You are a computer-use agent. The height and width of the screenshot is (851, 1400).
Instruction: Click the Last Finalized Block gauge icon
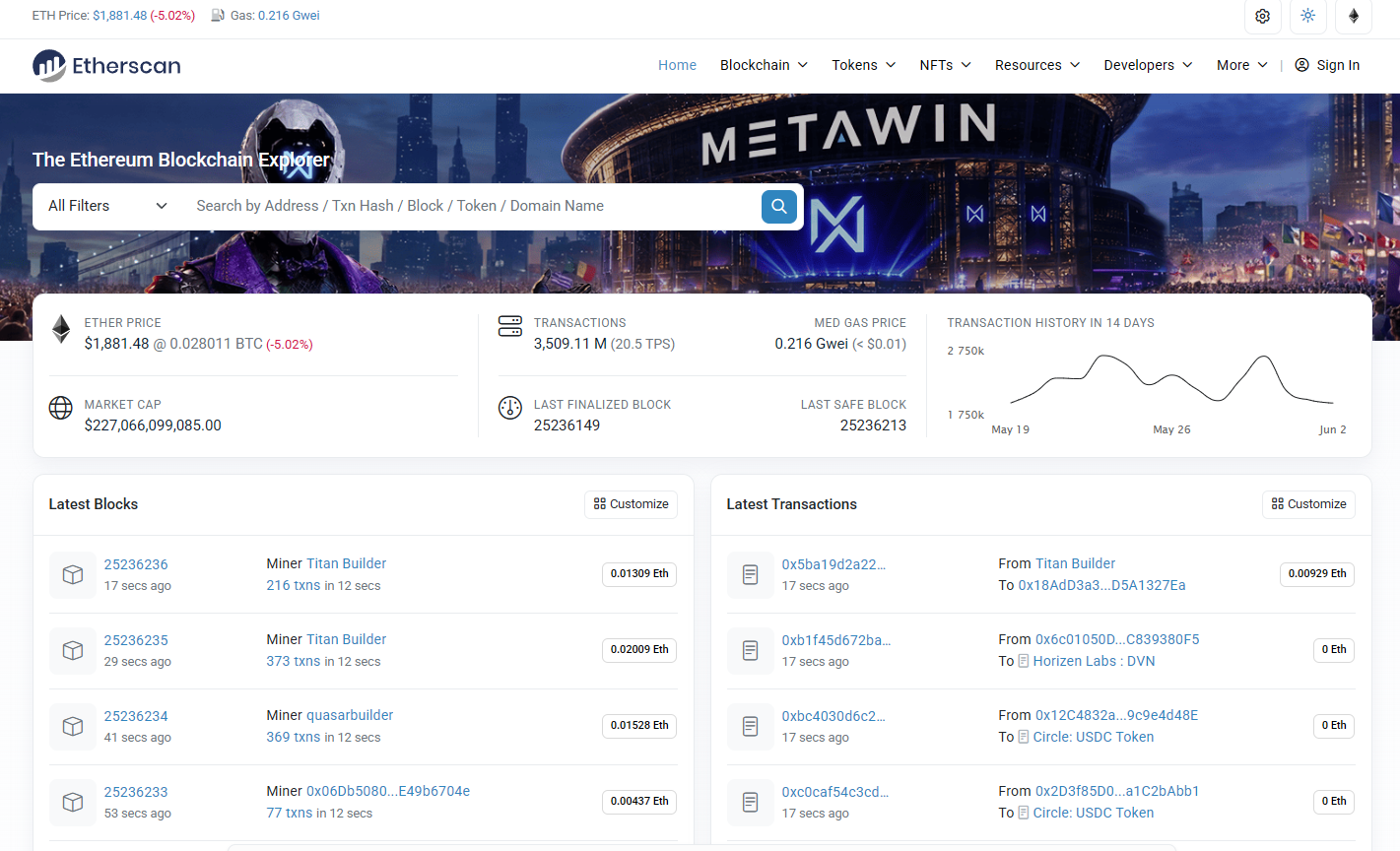pyautogui.click(x=510, y=408)
